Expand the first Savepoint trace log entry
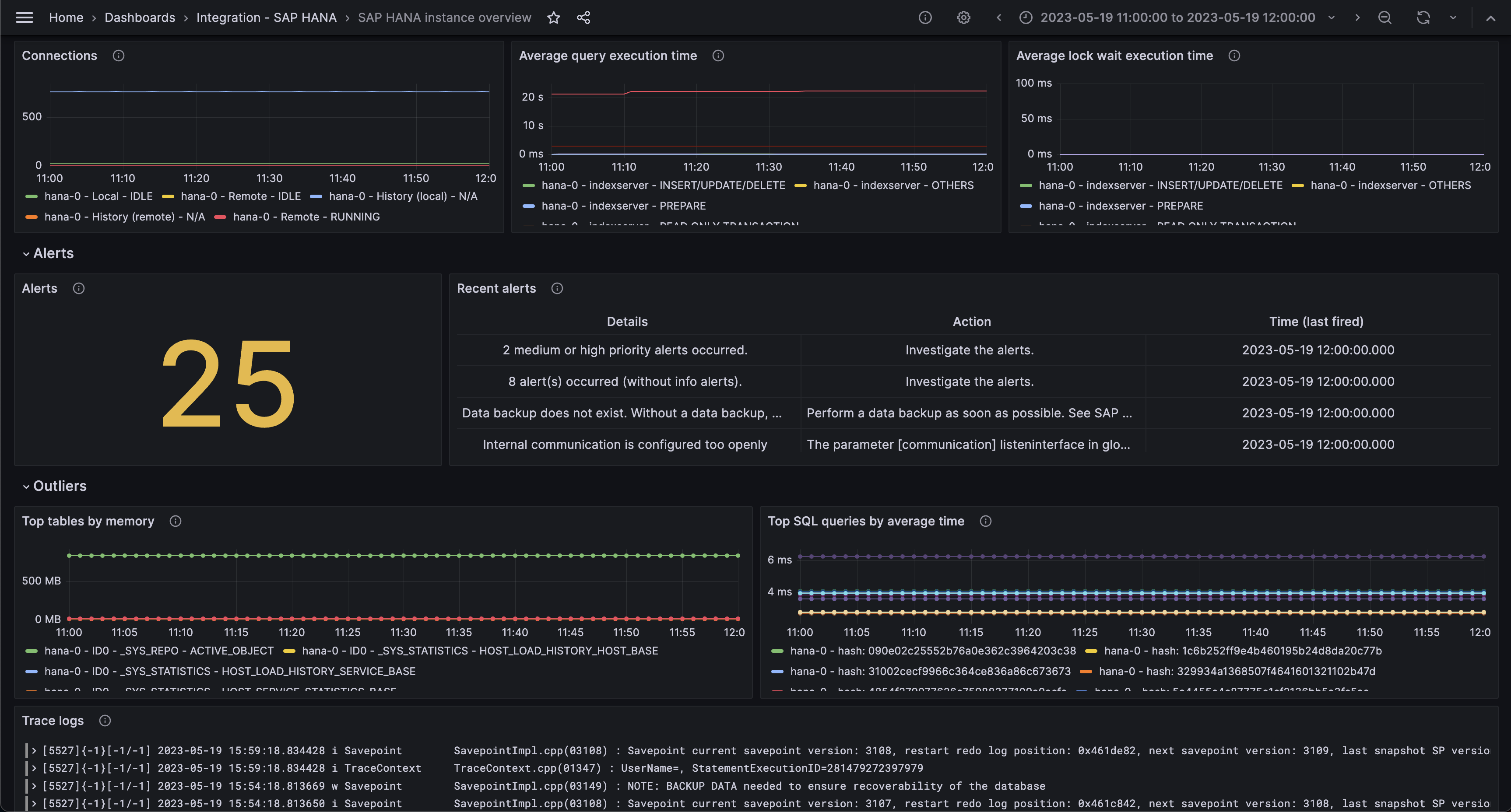 34,750
